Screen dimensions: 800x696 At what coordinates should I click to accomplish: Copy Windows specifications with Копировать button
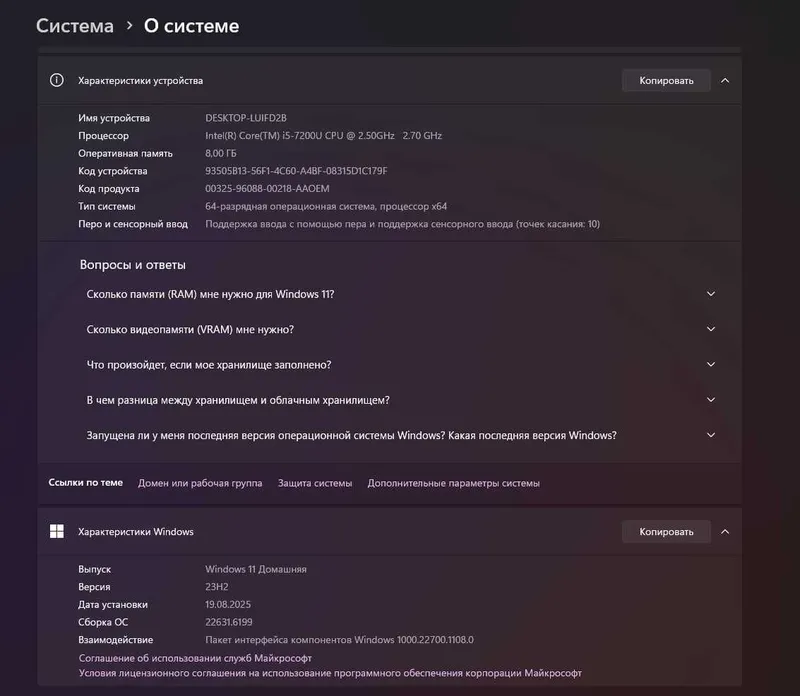point(666,532)
